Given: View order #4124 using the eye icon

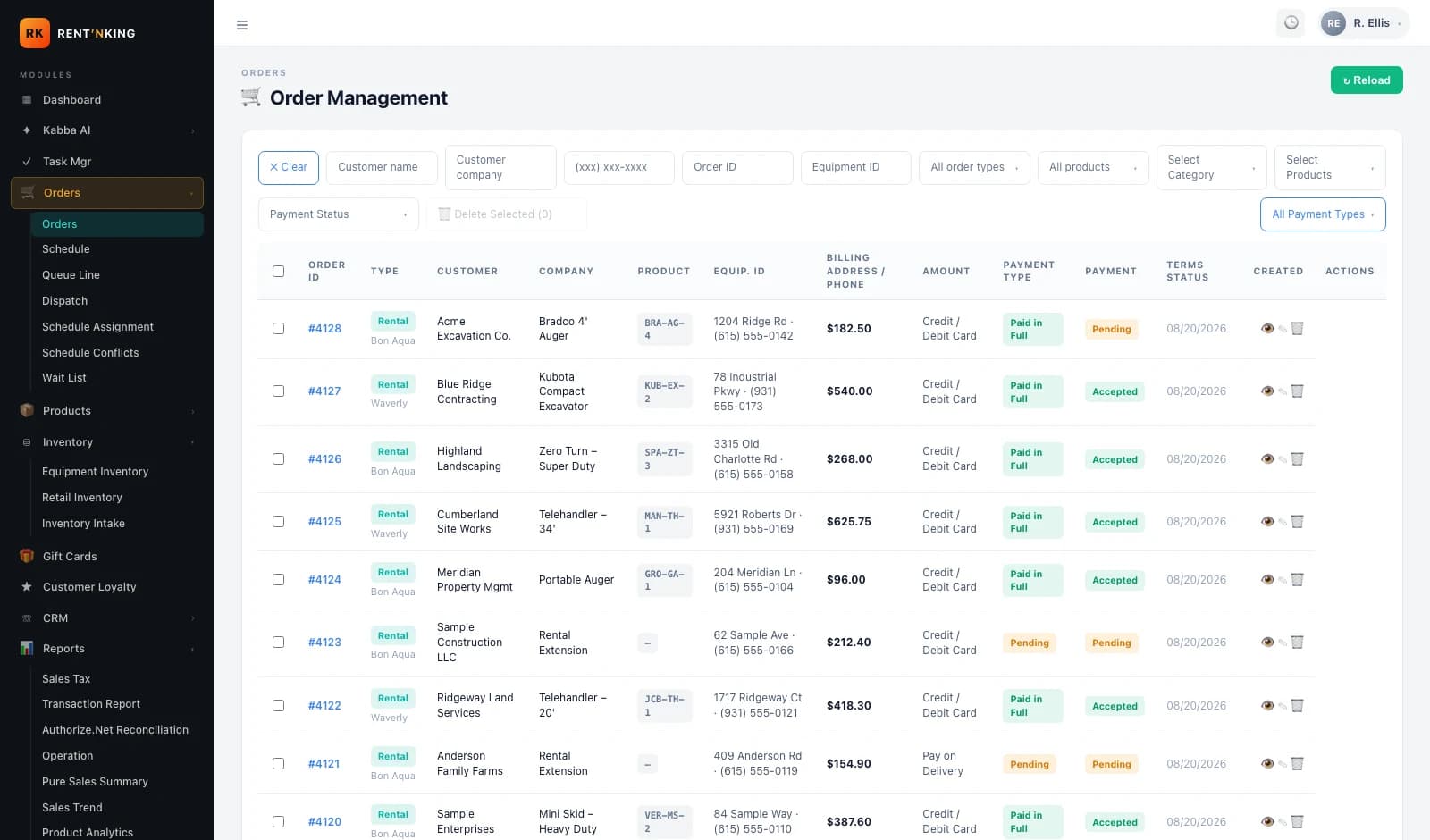Looking at the screenshot, I should (x=1267, y=580).
